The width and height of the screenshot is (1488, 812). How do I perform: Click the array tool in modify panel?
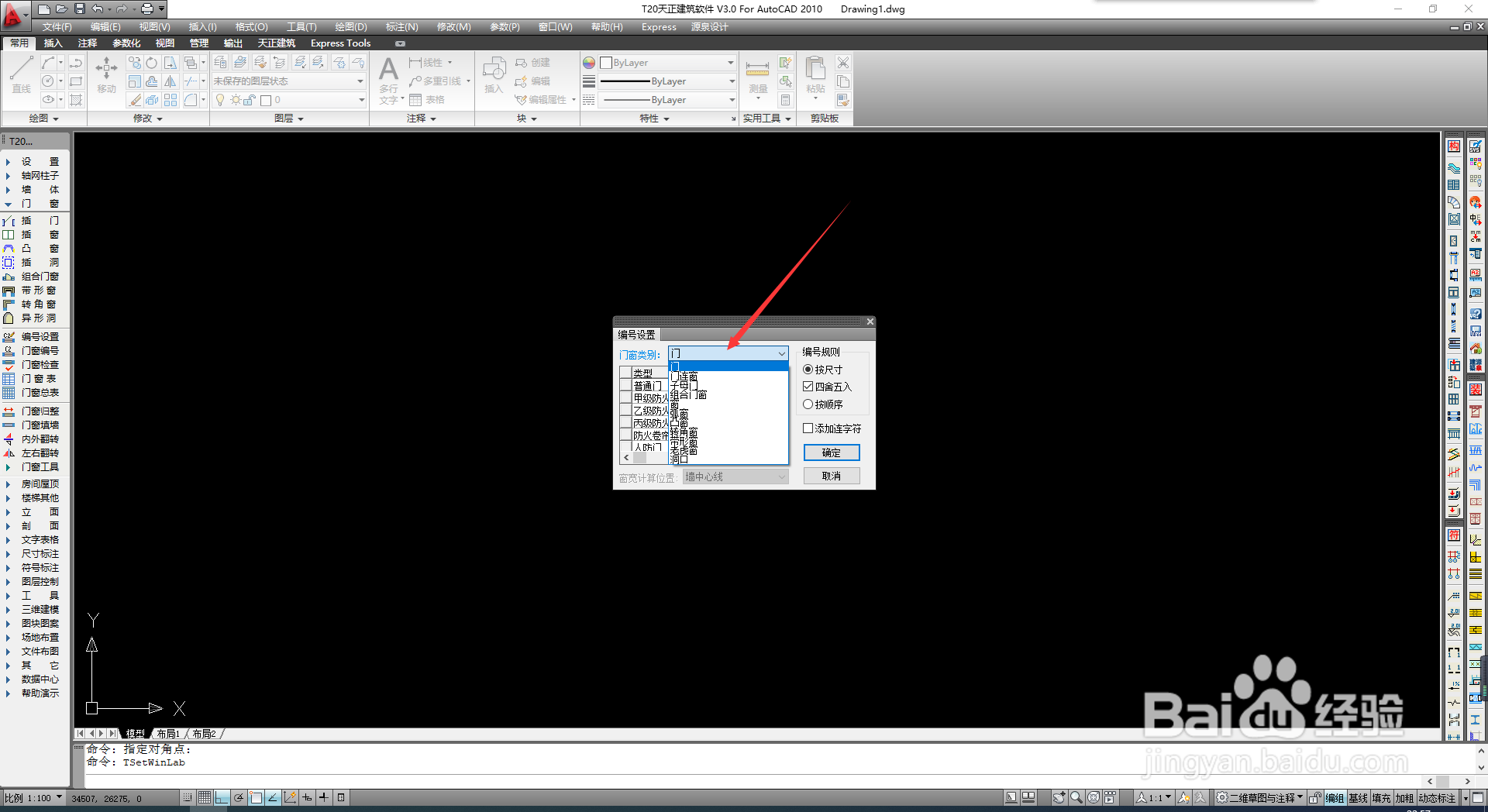click(170, 99)
